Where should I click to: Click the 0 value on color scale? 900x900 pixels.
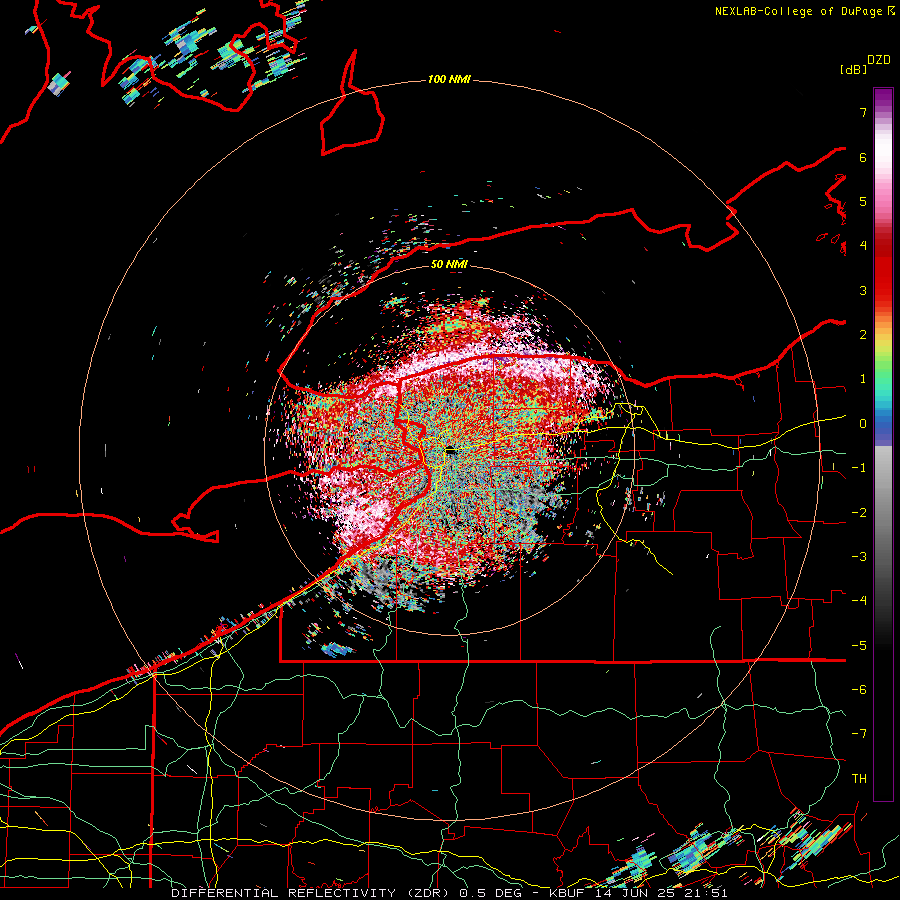click(x=863, y=424)
